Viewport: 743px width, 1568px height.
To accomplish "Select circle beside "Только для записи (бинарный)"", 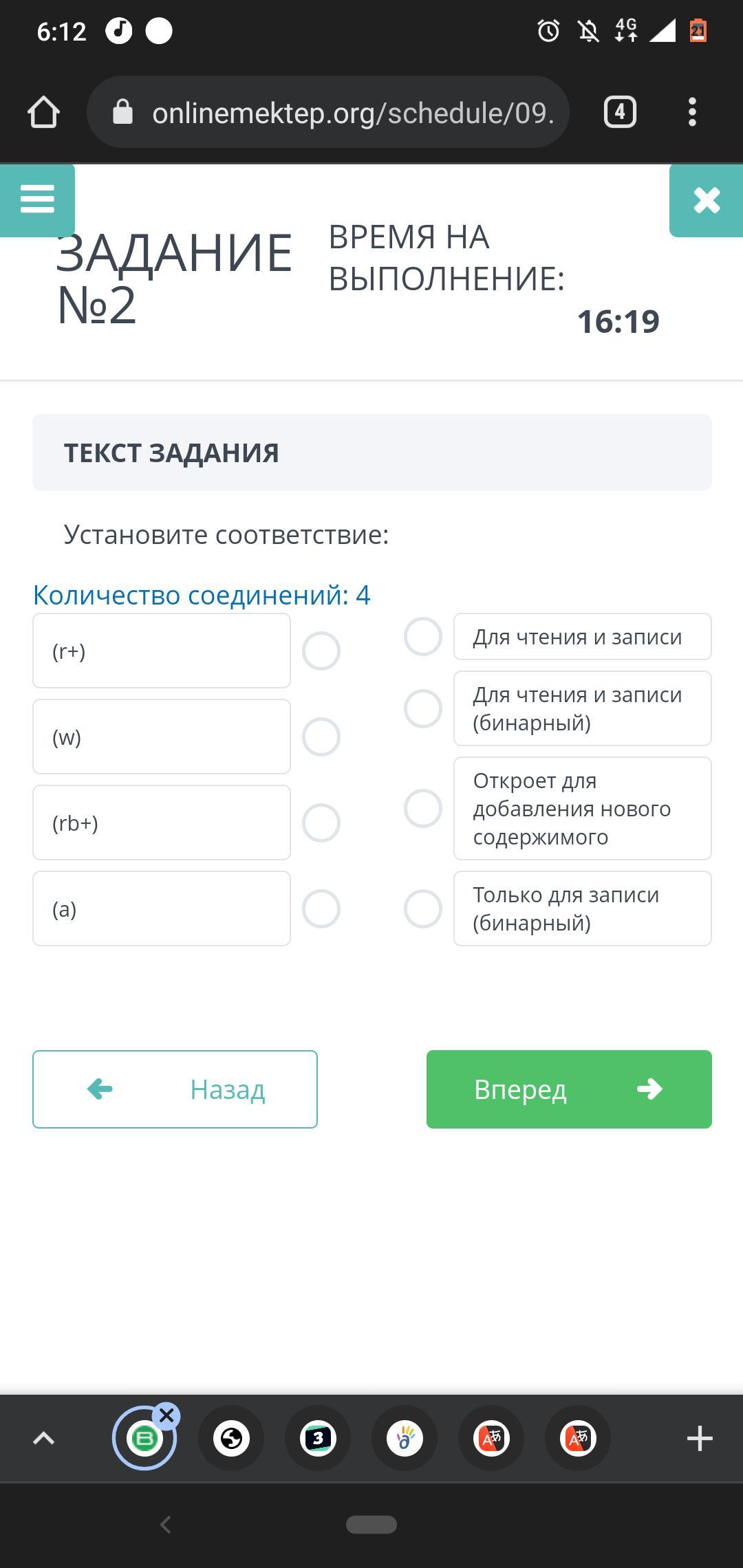I will [423, 908].
